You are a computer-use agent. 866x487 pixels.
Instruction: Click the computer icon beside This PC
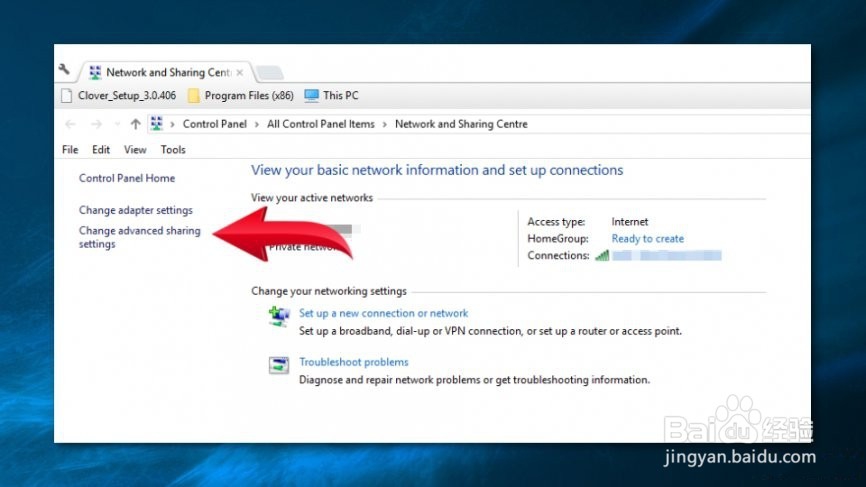(x=311, y=96)
